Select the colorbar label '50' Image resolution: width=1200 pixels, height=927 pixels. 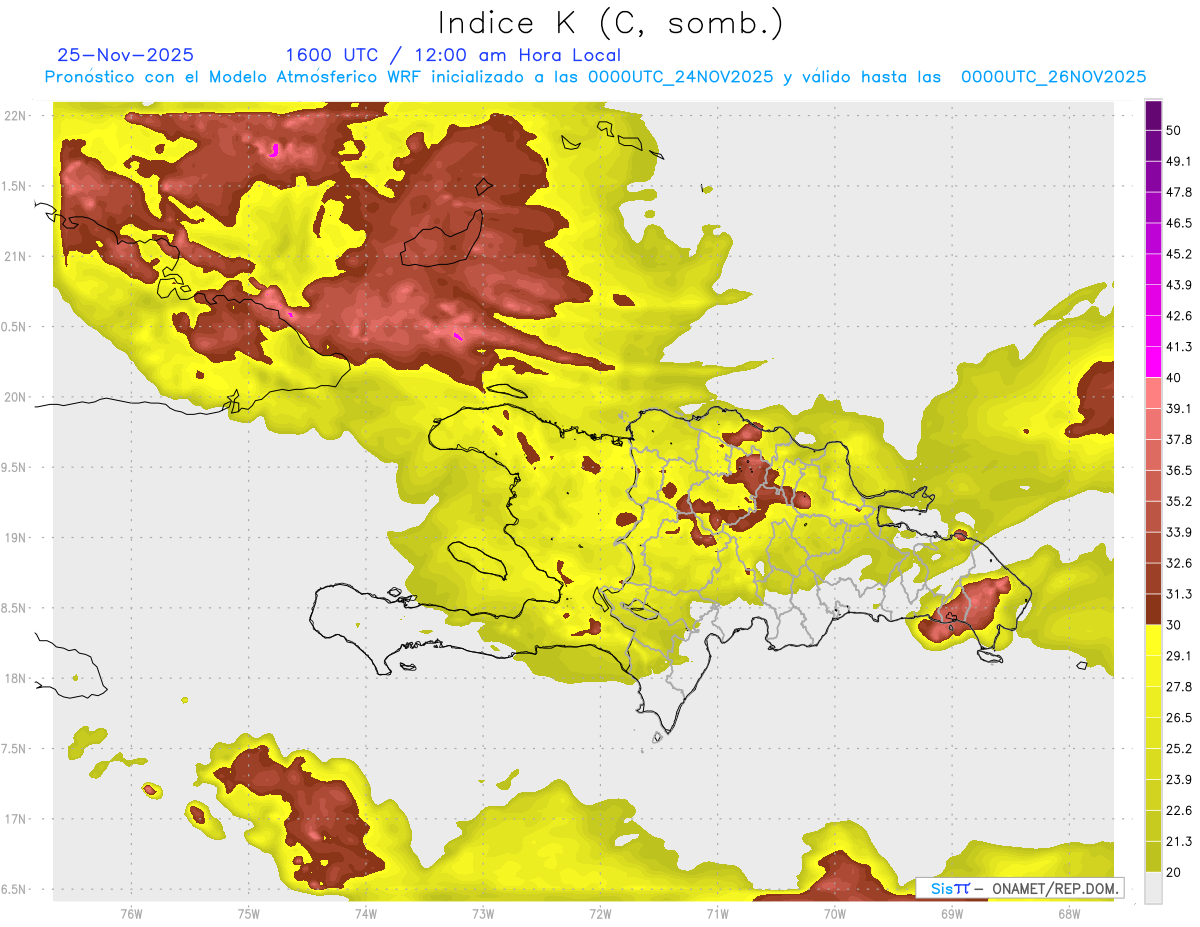click(1174, 130)
